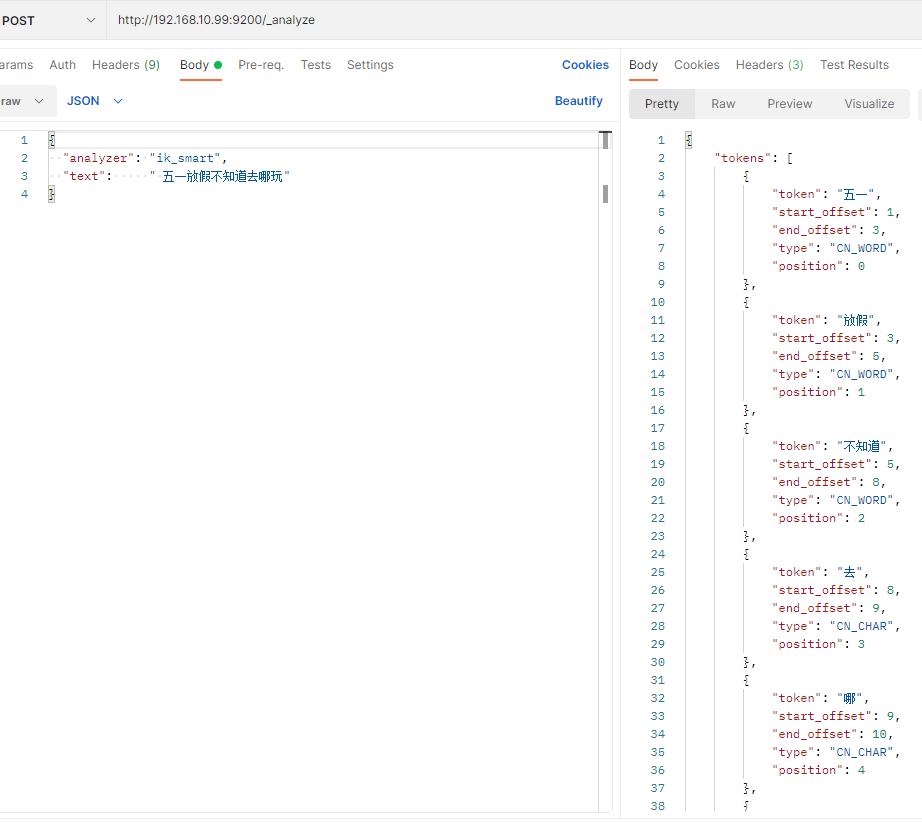The height and width of the screenshot is (823, 922).
Task: Show the response Preview view
Action: (x=790, y=104)
